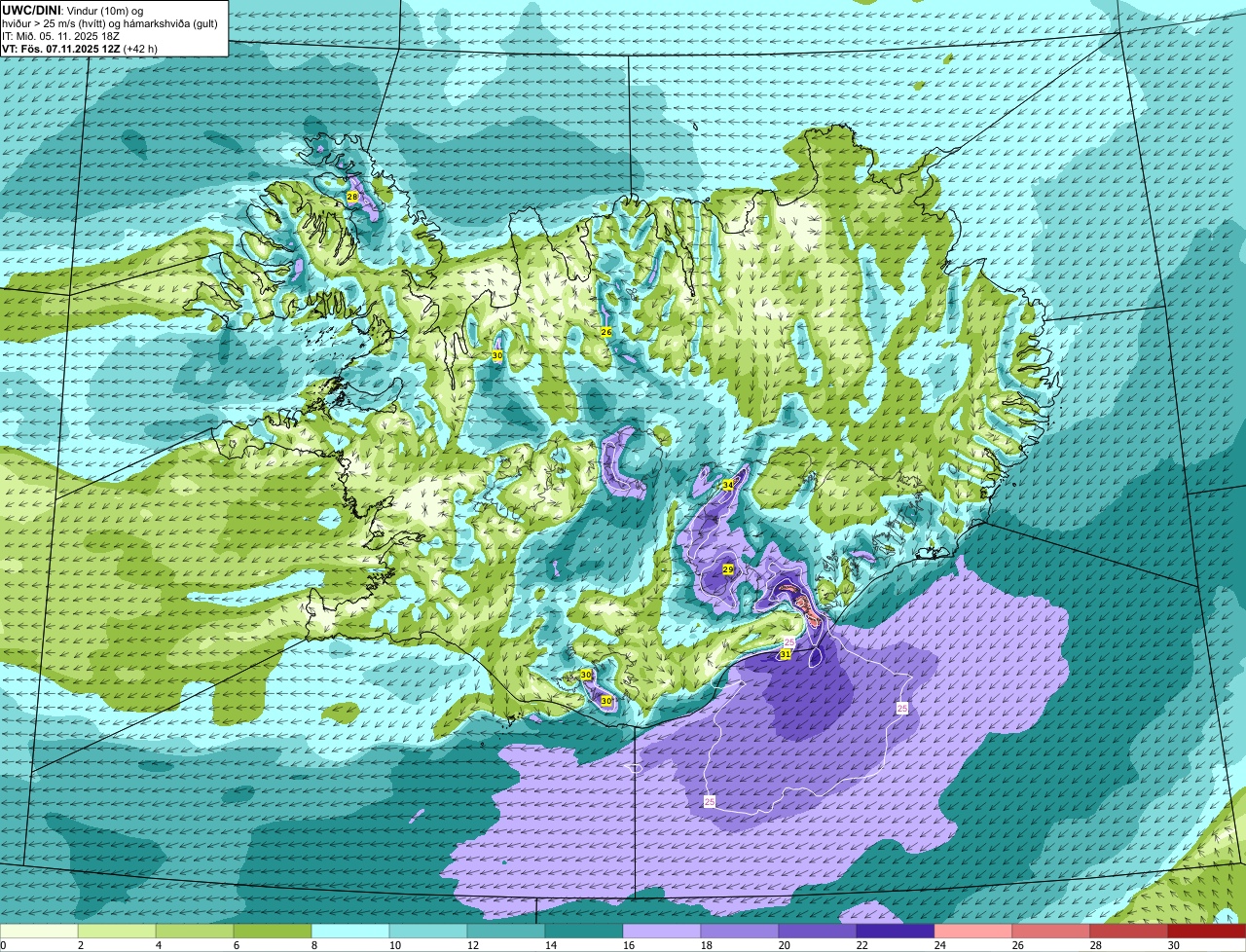The width and height of the screenshot is (1246, 952).
Task: Click the legend scale number 8
Action: (x=314, y=945)
